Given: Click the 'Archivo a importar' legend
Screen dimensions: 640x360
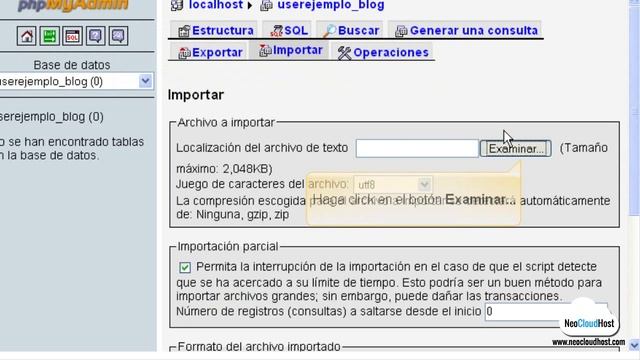Looking at the screenshot, I should (x=226, y=122).
